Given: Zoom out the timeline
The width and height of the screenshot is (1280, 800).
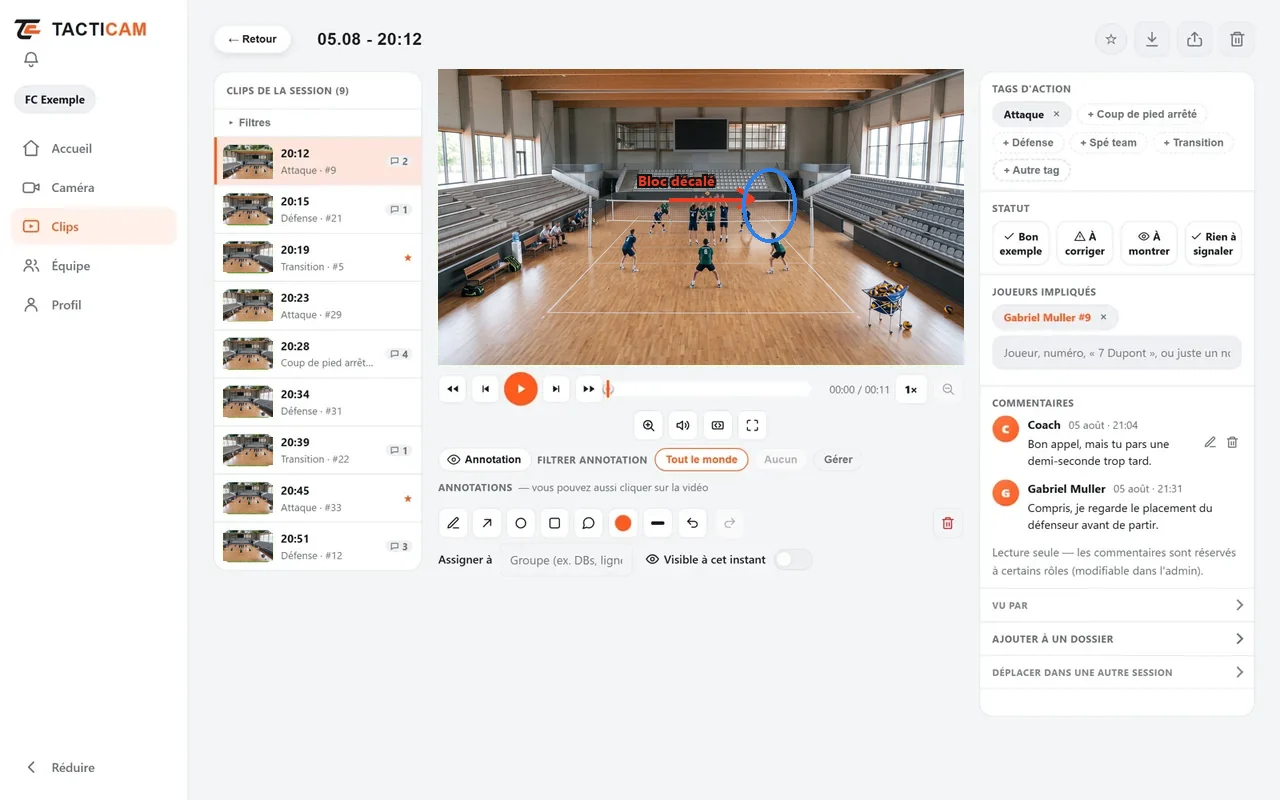Looking at the screenshot, I should [x=948, y=390].
